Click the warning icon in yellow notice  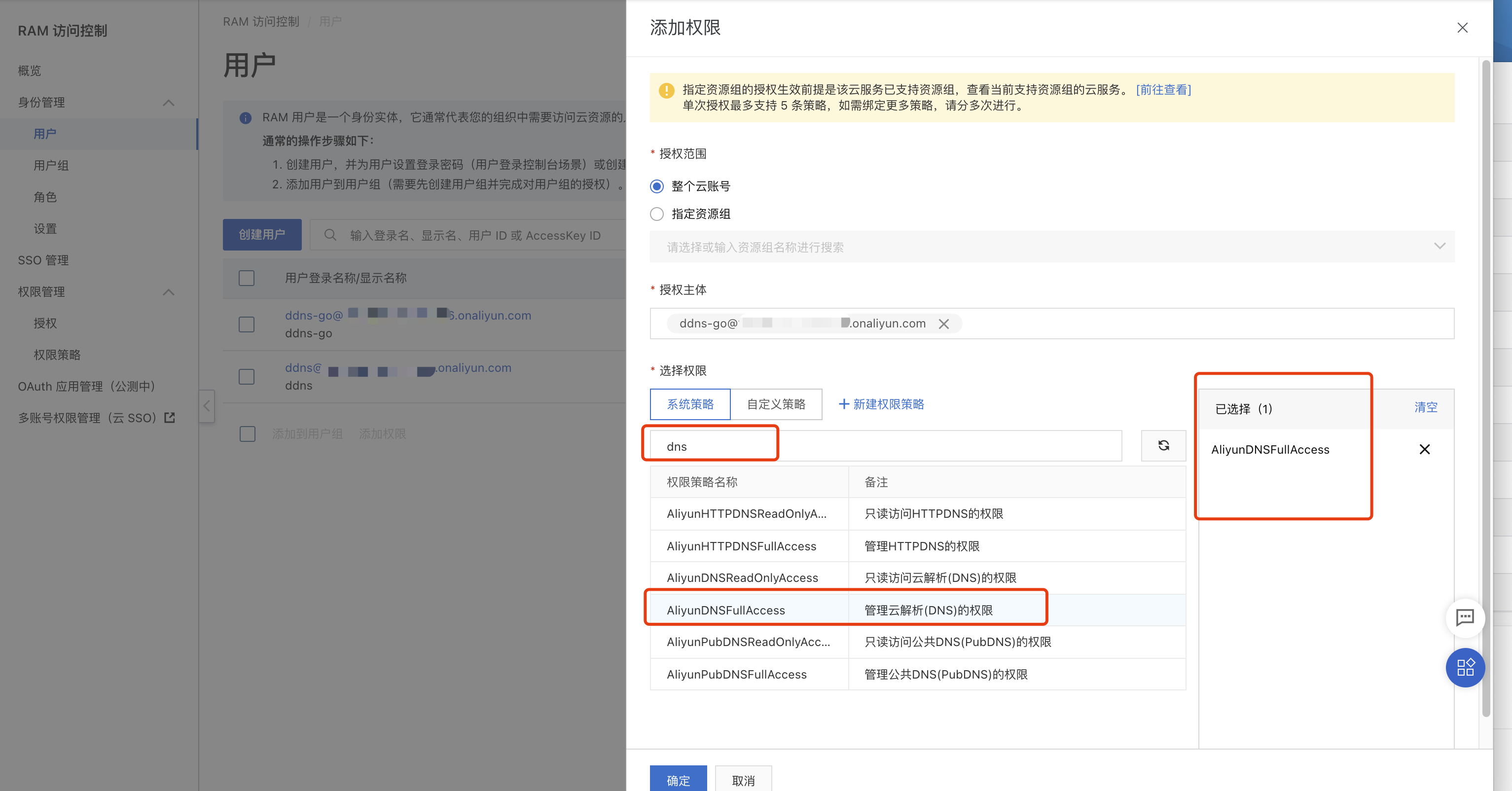coord(666,90)
